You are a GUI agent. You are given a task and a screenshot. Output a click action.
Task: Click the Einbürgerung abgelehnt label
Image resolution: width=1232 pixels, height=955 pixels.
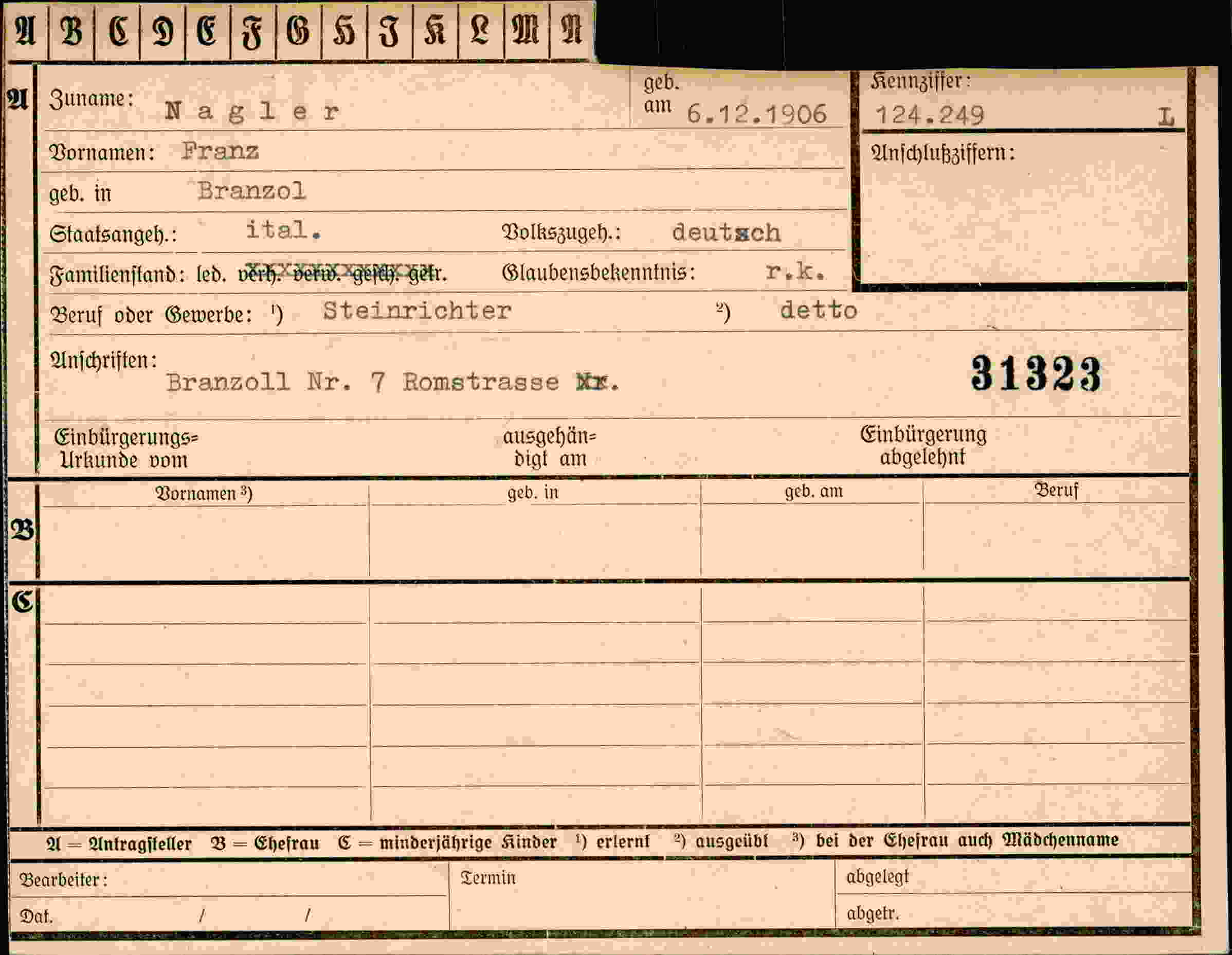[923, 445]
